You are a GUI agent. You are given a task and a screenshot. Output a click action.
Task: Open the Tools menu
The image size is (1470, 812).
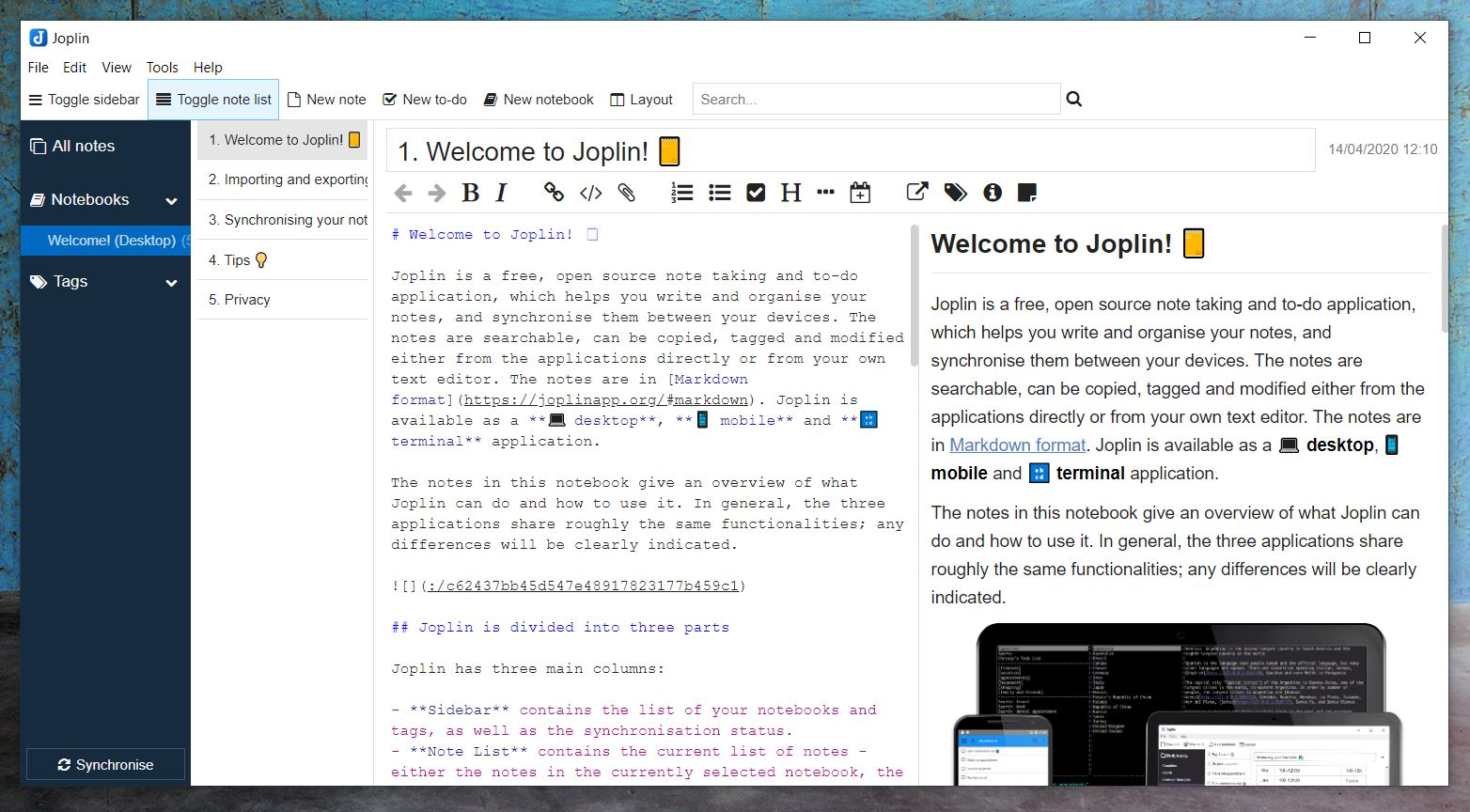point(162,68)
